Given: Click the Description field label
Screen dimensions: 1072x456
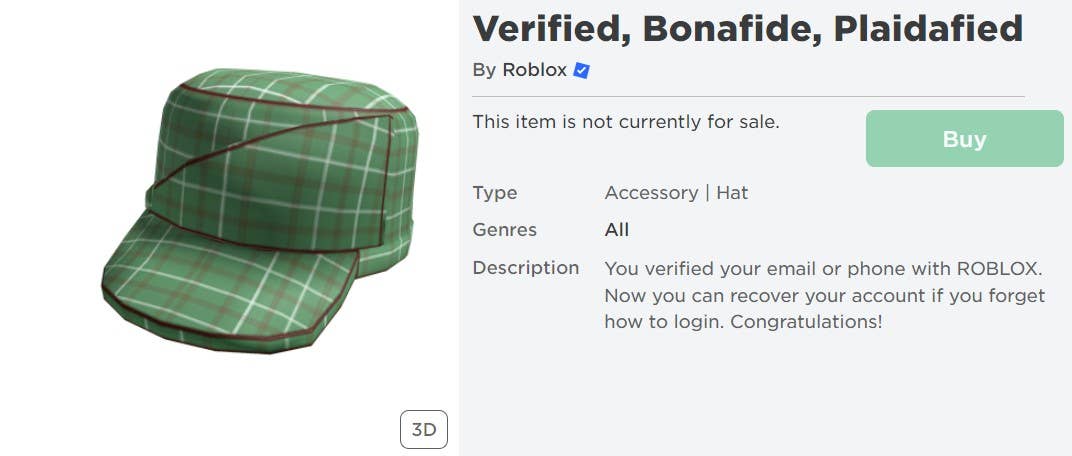Looking at the screenshot, I should pos(526,268).
